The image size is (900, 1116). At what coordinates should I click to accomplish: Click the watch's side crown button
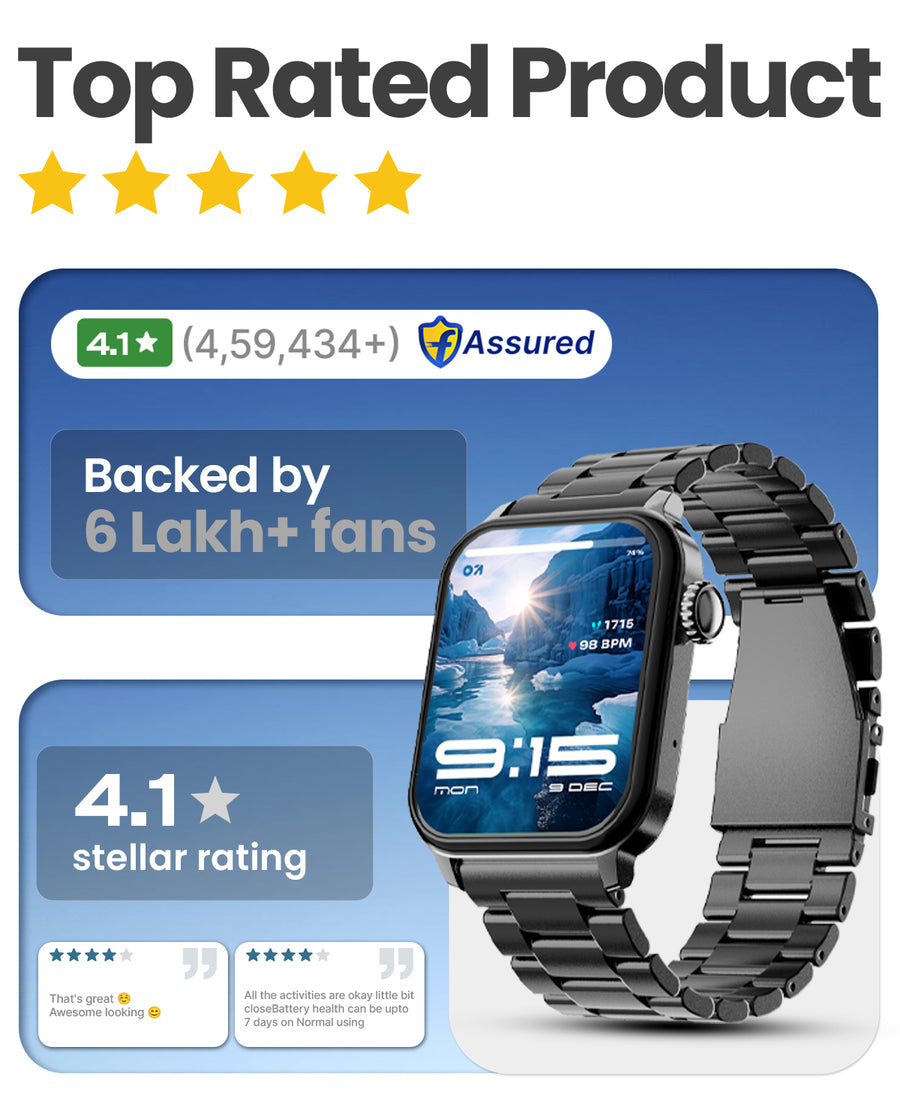701,609
